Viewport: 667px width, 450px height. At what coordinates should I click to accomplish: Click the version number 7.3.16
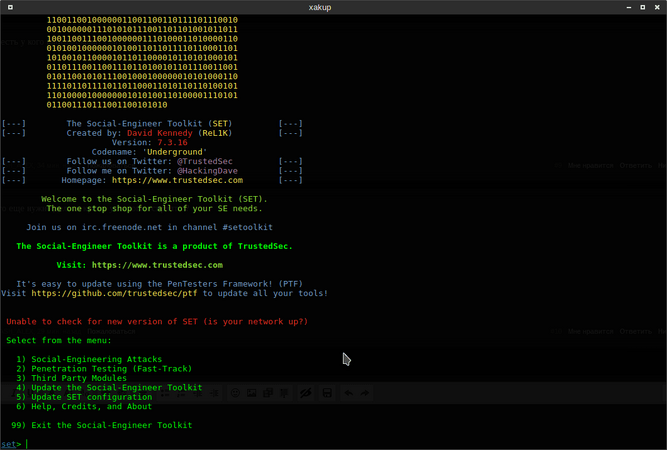(x=172, y=142)
